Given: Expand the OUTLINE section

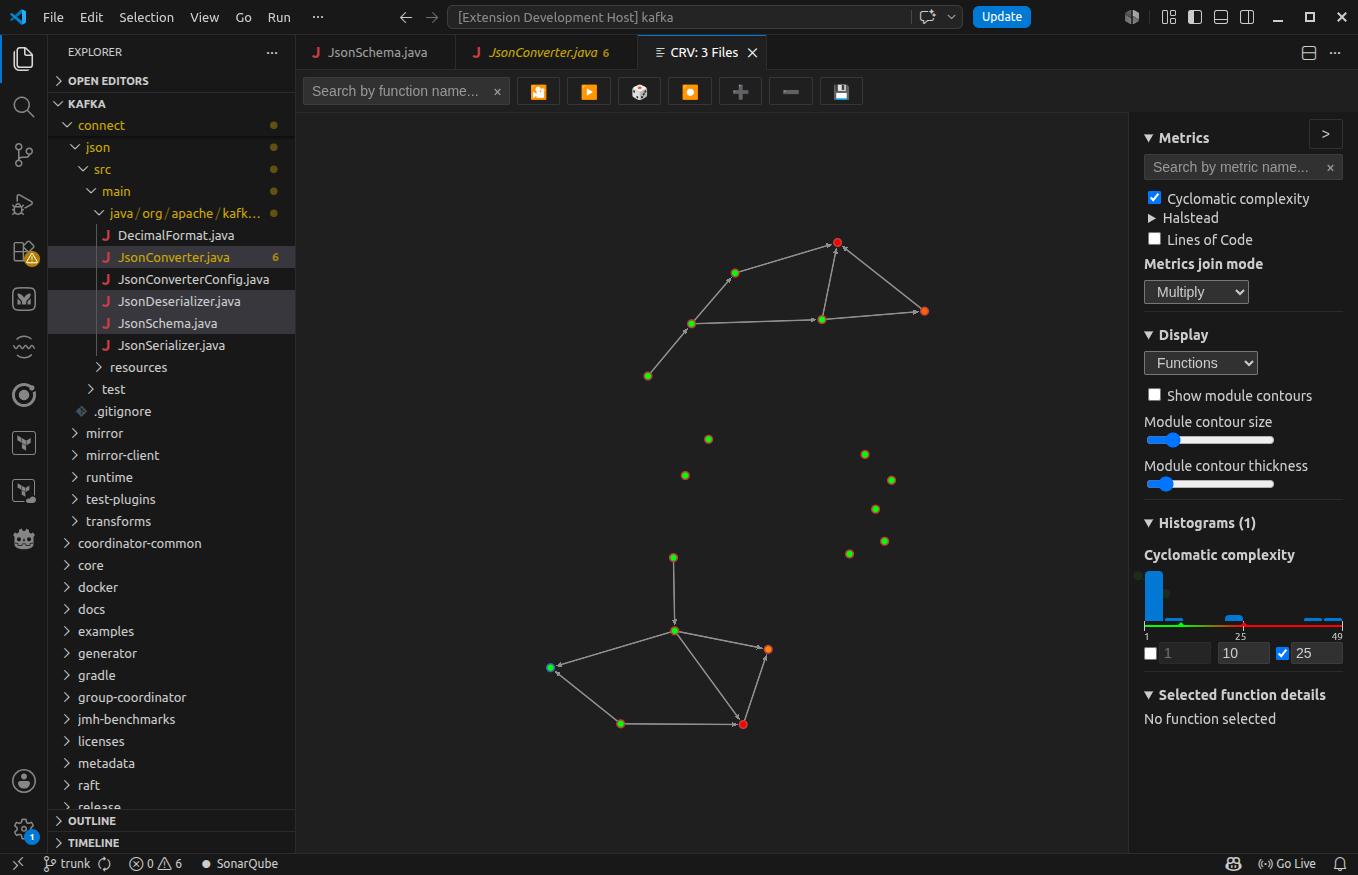Looking at the screenshot, I should click(171, 821).
